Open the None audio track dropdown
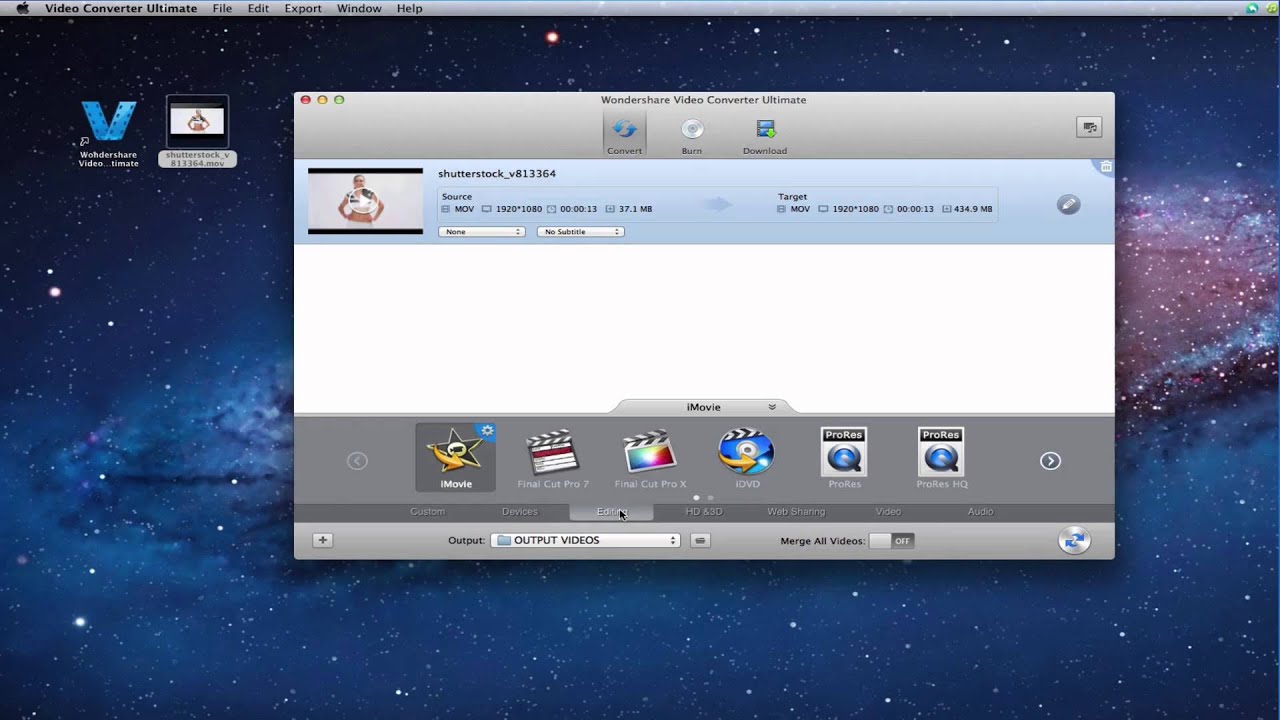 [482, 232]
